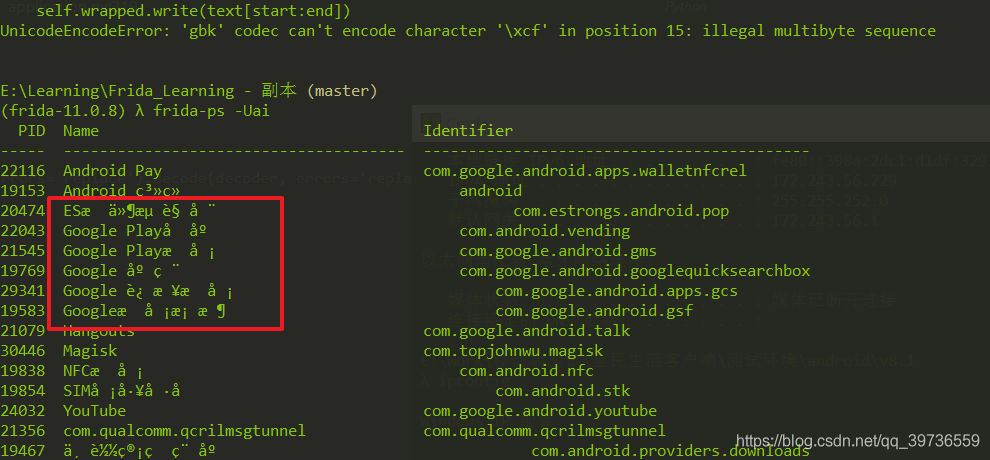This screenshot has height=460, width=990.
Task: Select PID 29341
Action: (x=23, y=291)
